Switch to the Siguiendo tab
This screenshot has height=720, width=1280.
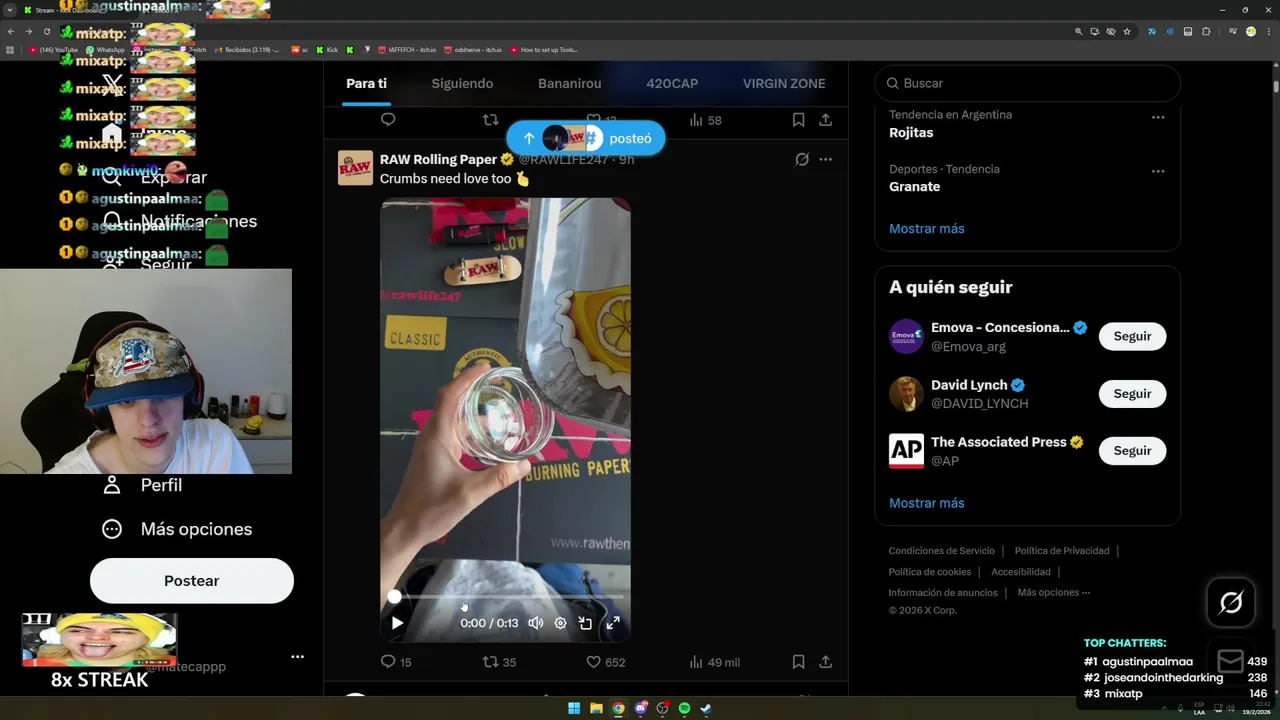click(x=462, y=83)
